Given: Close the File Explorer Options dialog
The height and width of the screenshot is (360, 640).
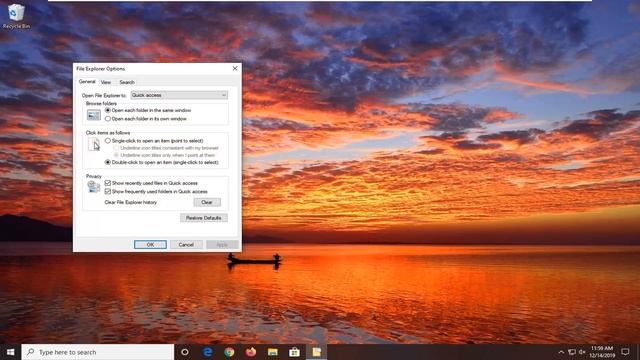Looking at the screenshot, I should point(235,69).
